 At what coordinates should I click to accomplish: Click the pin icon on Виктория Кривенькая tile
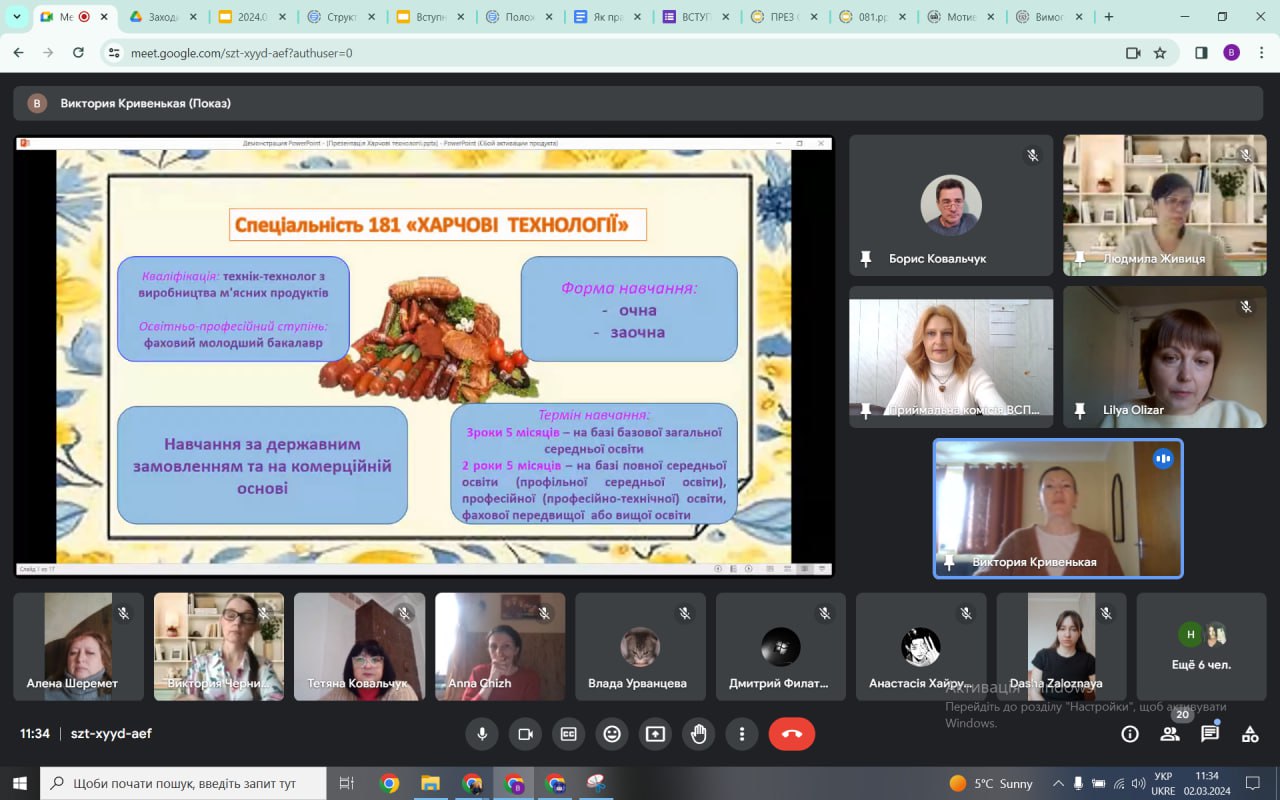(x=950, y=562)
